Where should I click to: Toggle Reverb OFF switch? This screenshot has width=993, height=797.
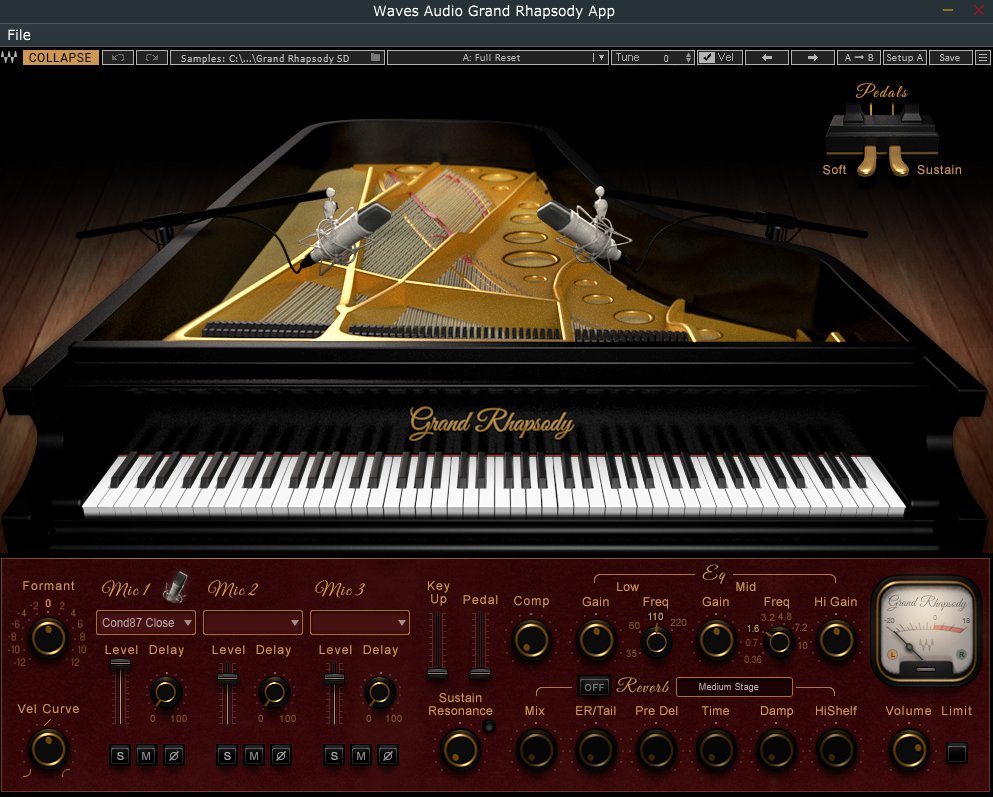pos(594,687)
